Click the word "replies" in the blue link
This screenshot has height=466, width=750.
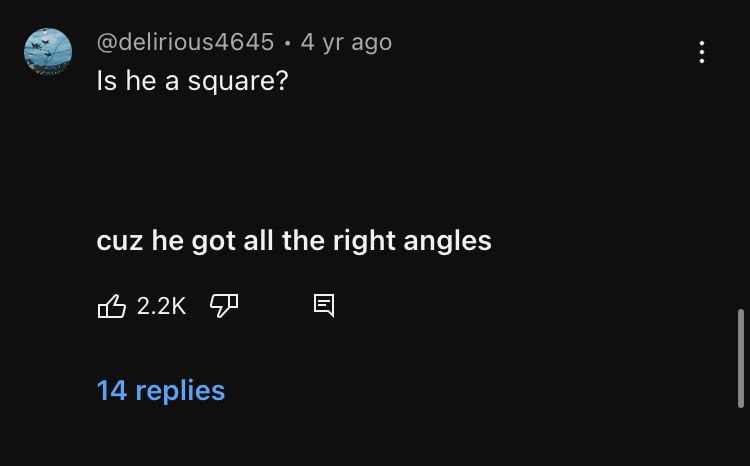coord(180,390)
